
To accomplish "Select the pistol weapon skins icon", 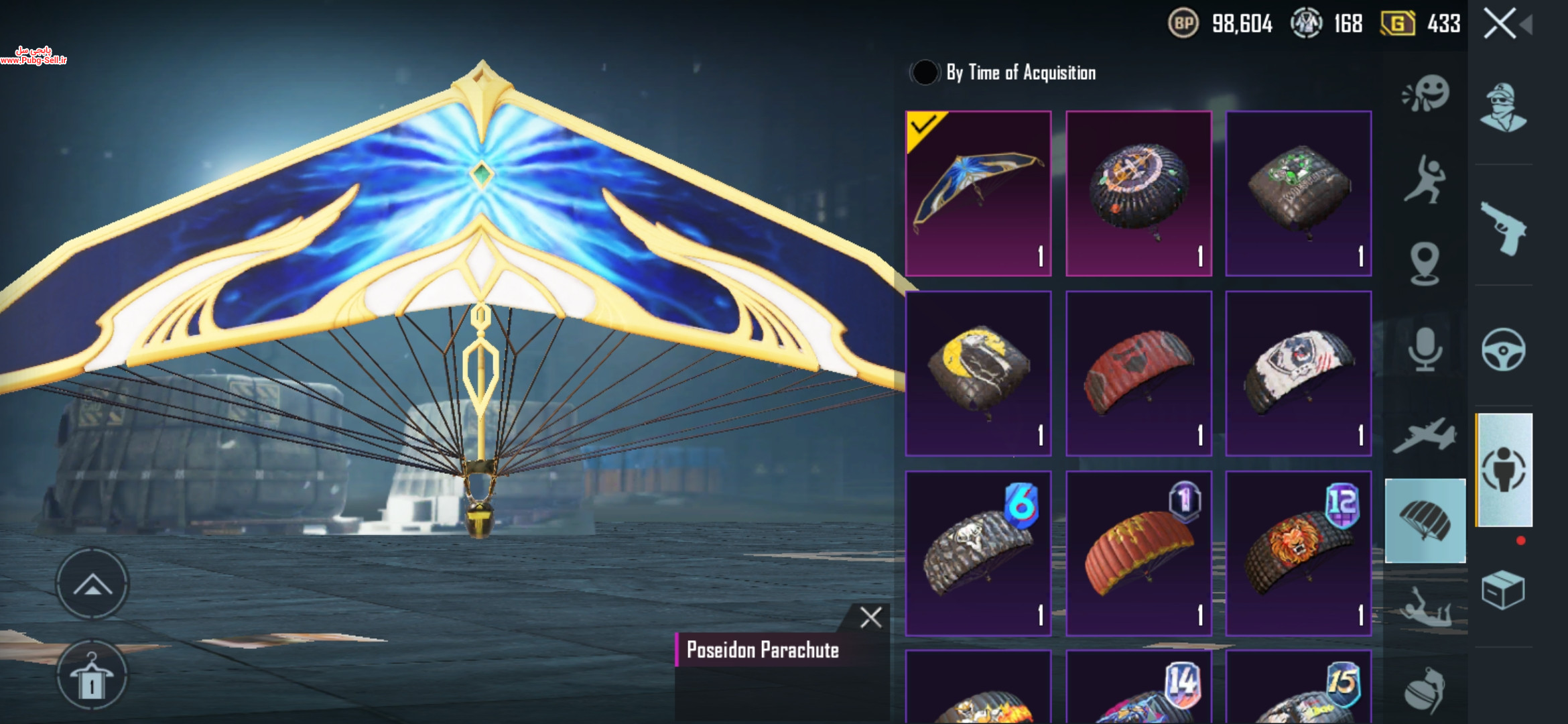I will (1503, 228).
